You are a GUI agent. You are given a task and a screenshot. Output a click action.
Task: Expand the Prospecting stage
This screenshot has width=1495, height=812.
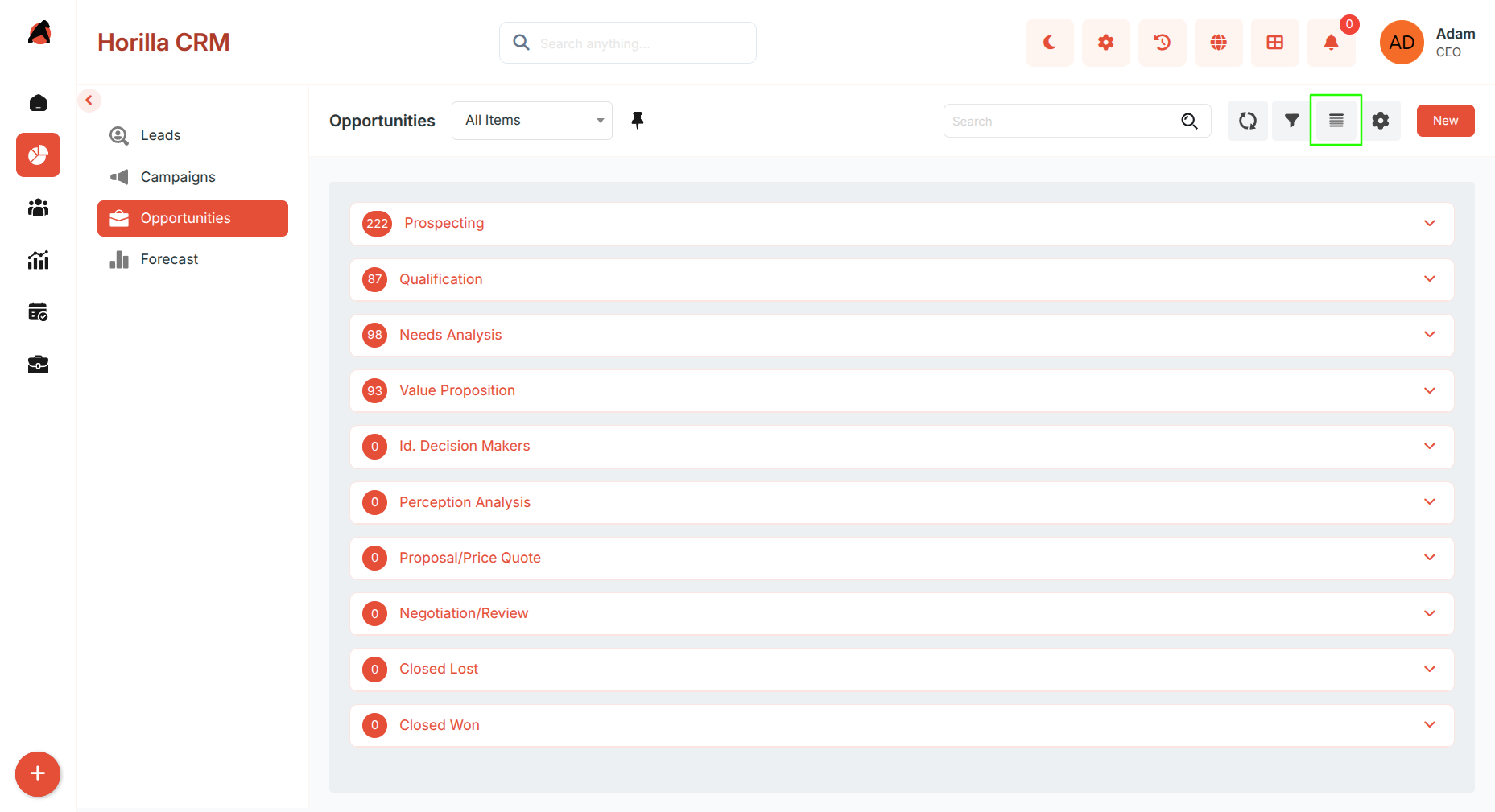(x=902, y=224)
